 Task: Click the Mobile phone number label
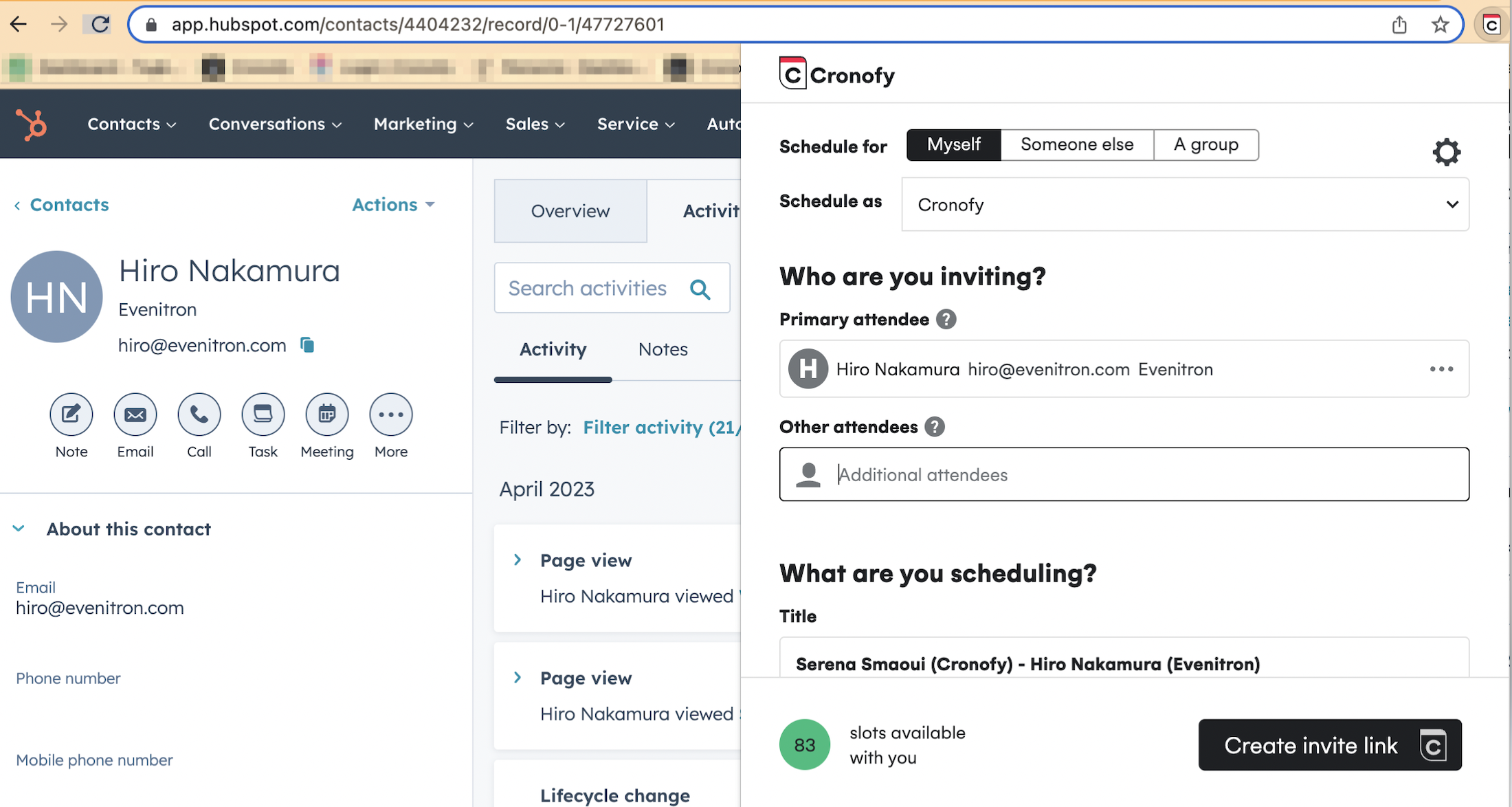[94, 760]
